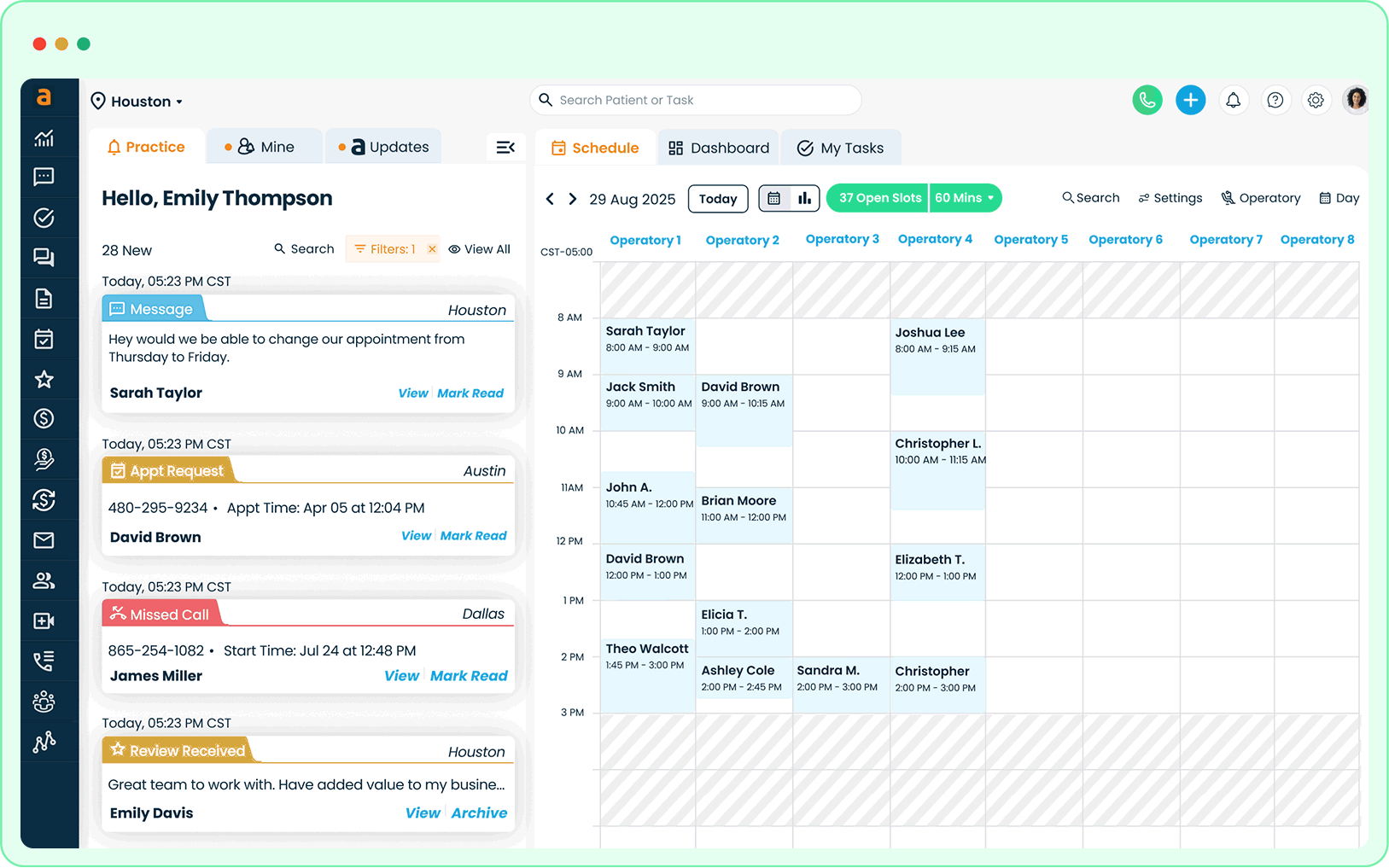This screenshot has height=868, width=1389.
Task: Open the analytics chart icon in sidebar
Action: [x=44, y=138]
